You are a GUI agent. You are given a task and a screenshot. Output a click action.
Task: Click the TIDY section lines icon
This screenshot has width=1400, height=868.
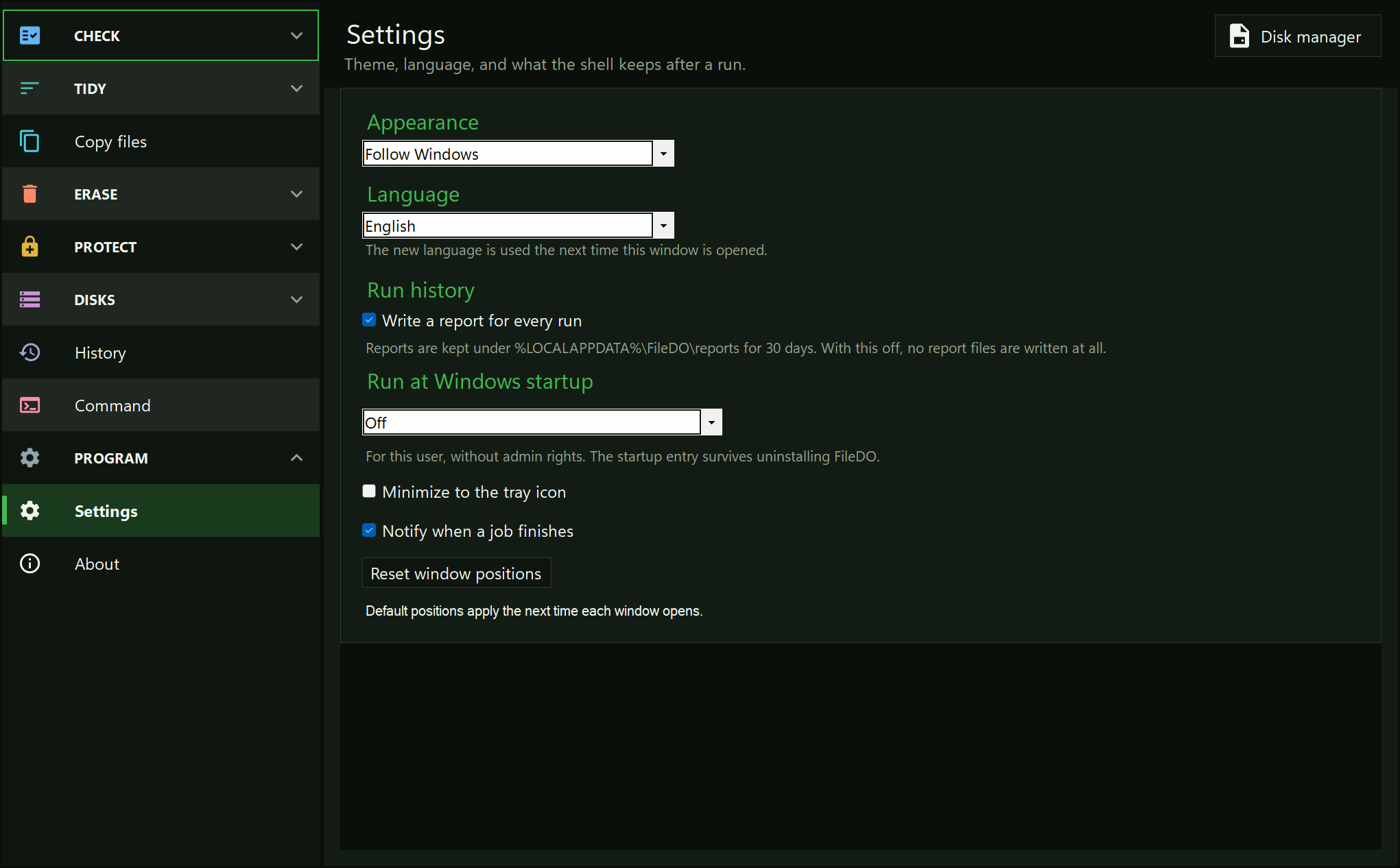[x=29, y=88]
